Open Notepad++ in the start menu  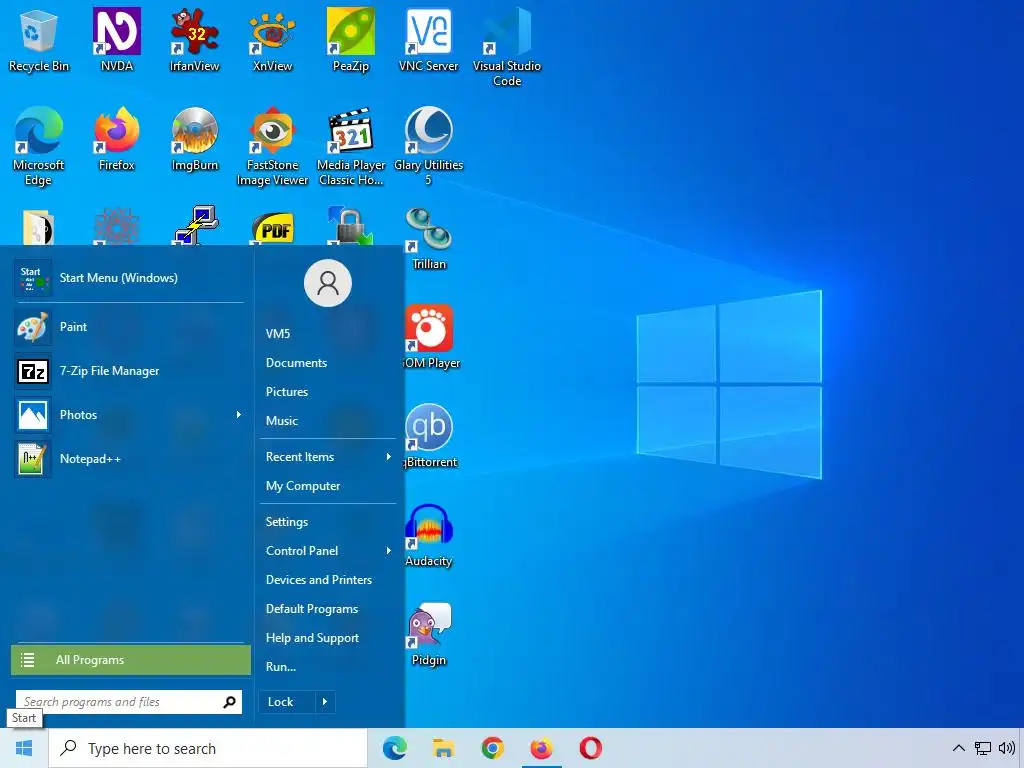click(x=129, y=459)
